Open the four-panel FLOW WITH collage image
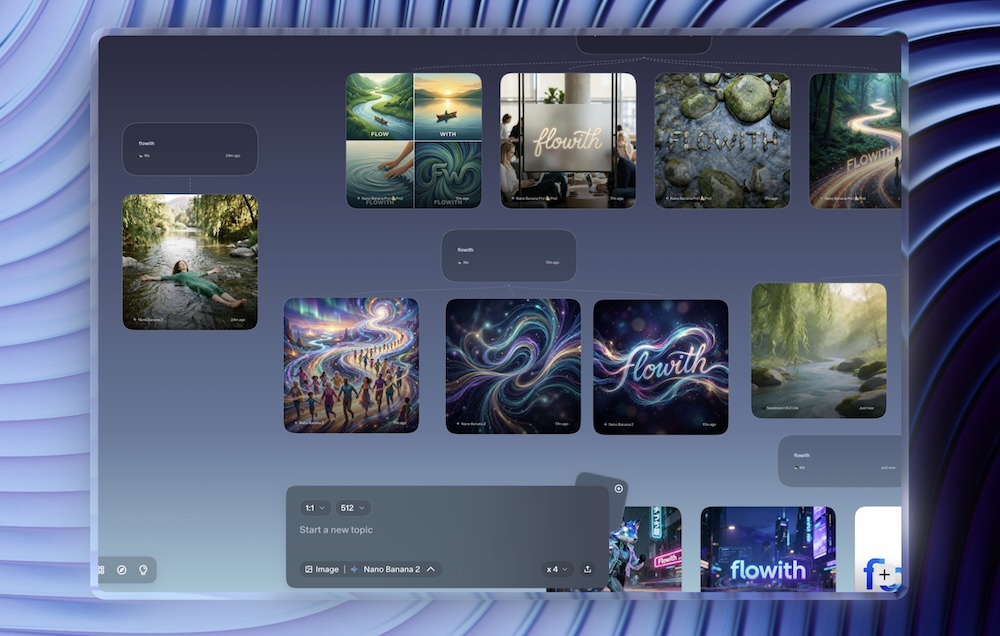Screen dimensions: 1000x636 [414, 140]
